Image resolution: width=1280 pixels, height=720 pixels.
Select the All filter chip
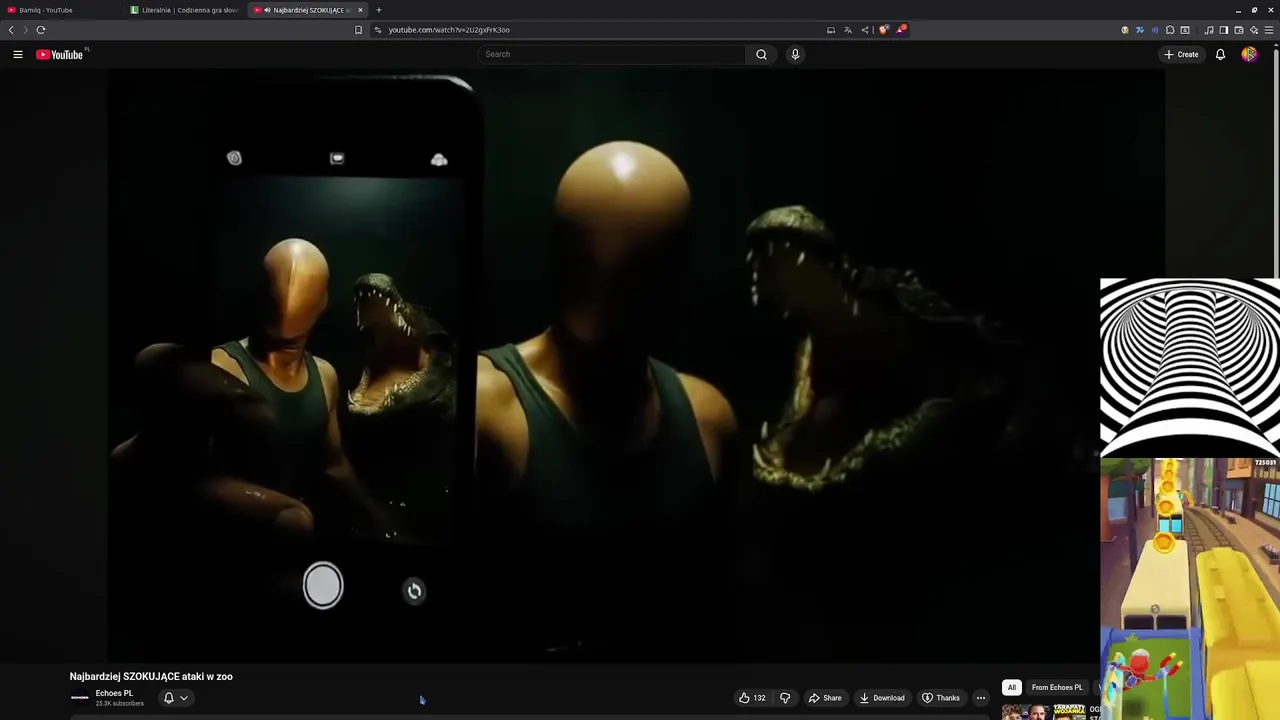click(x=1012, y=687)
